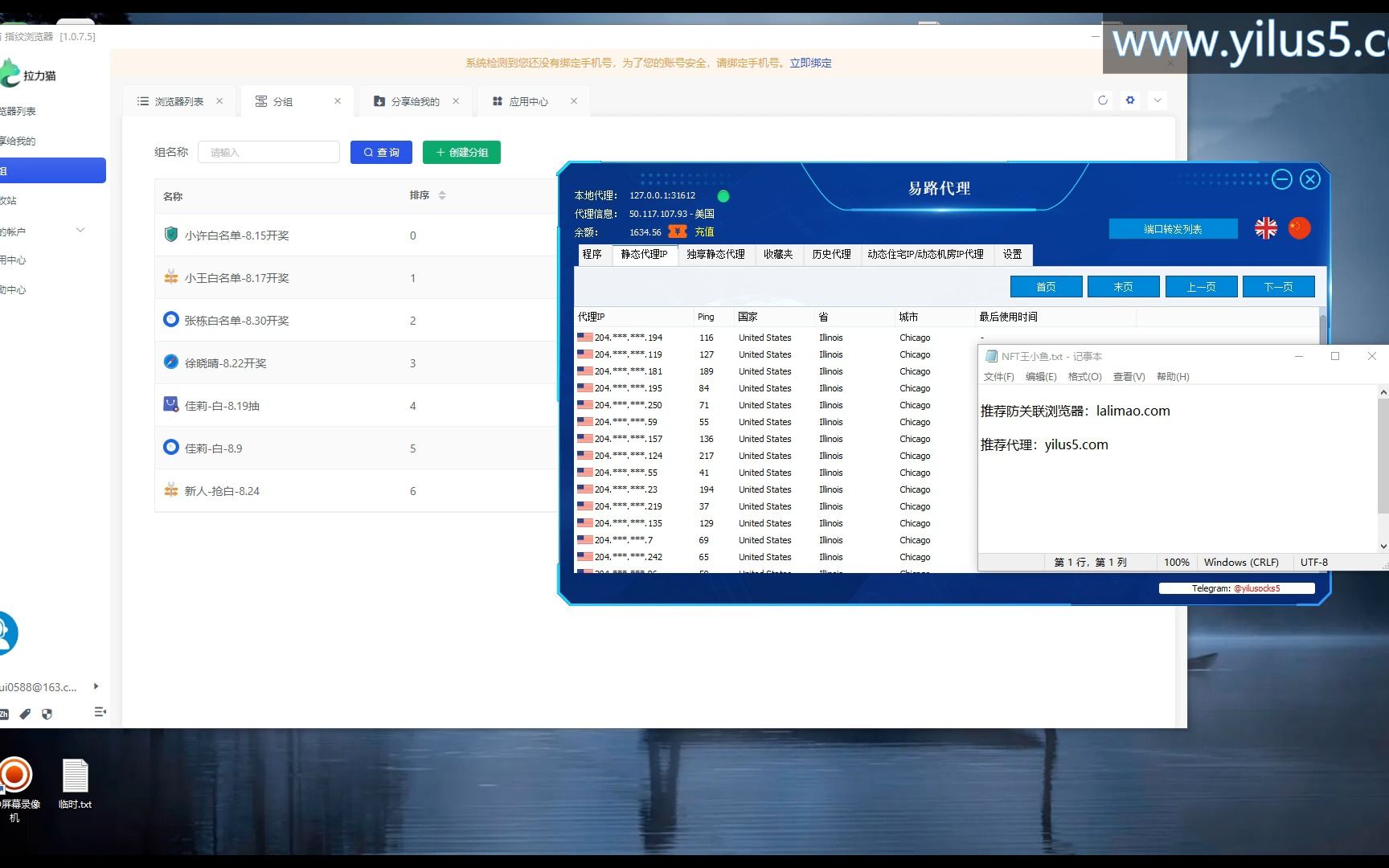The width and height of the screenshot is (1389, 868).
Task: Collapse the sidebar with the menu icon
Action: pos(100,712)
